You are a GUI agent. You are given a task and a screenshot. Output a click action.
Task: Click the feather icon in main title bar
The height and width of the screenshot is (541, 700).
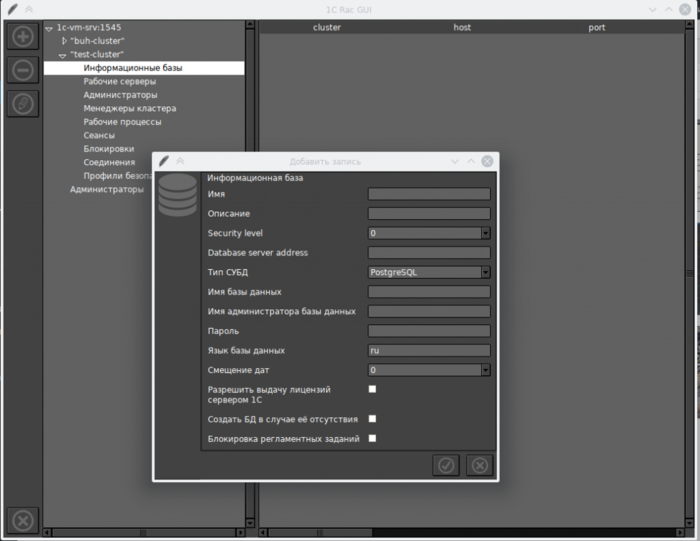13,9
